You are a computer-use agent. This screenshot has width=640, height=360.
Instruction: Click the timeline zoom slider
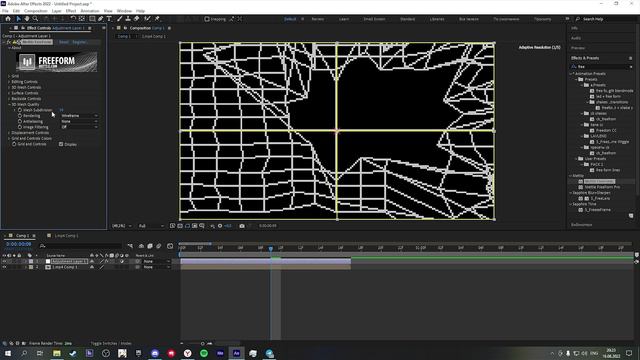pos(202,343)
